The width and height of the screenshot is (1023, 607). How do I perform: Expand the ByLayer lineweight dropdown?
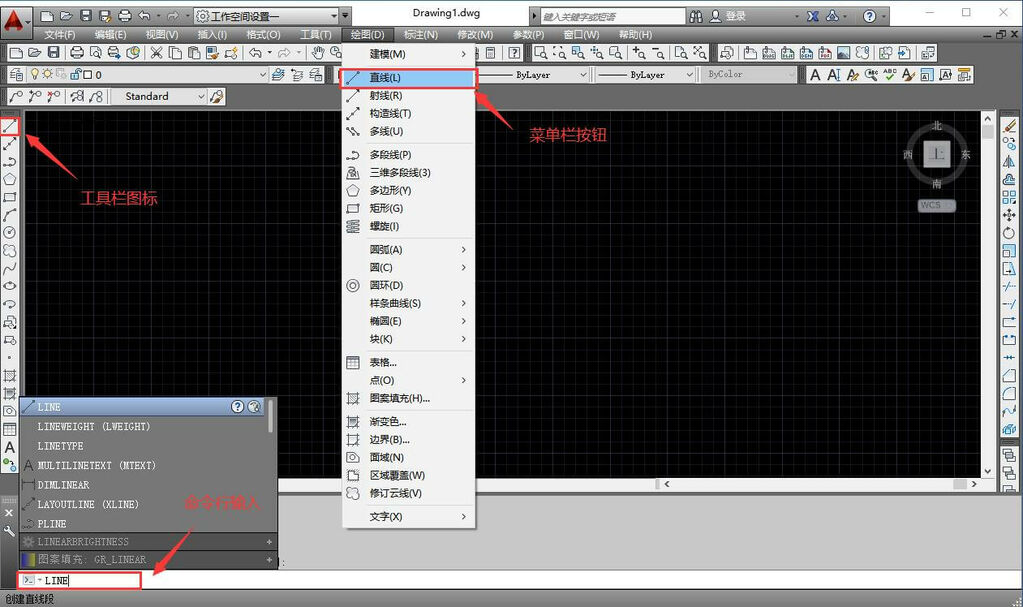(x=689, y=75)
